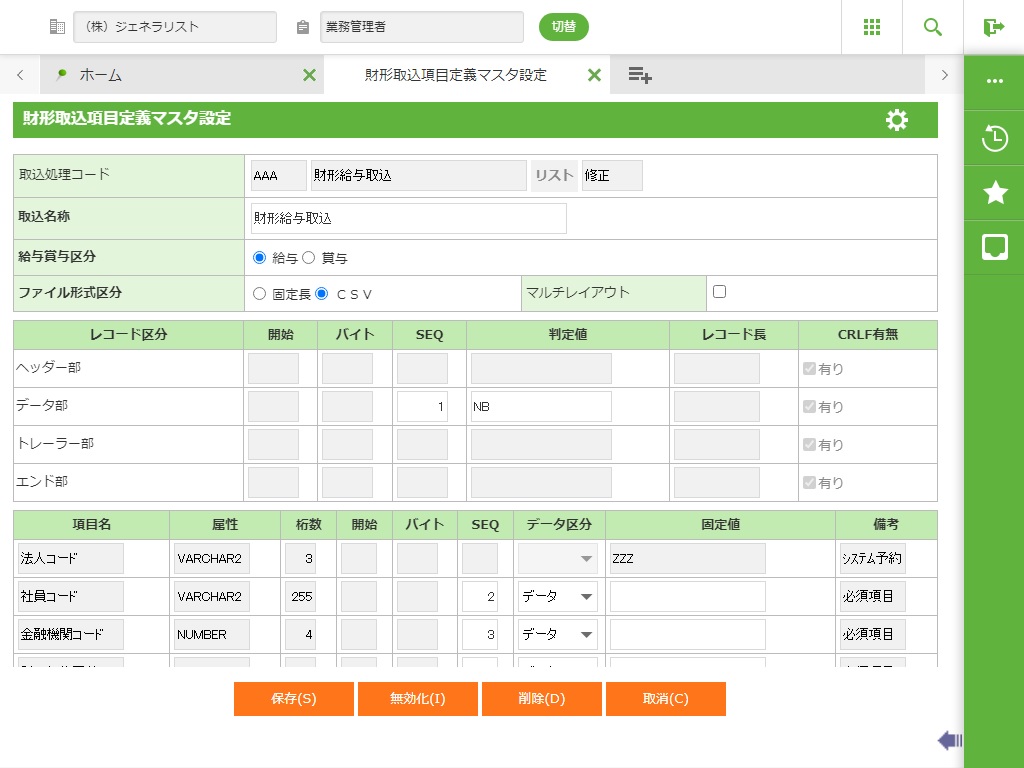The height and width of the screenshot is (768, 1024).
Task: Click the 無効化(I) button
Action: click(418, 699)
